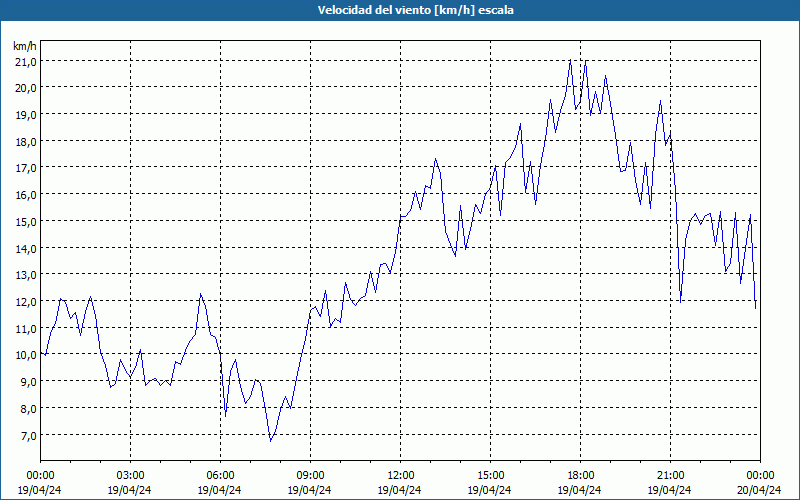Click the chart title 'Velocidad del viento [km/h] escala'
The width and height of the screenshot is (800, 500).
[x=415, y=10]
